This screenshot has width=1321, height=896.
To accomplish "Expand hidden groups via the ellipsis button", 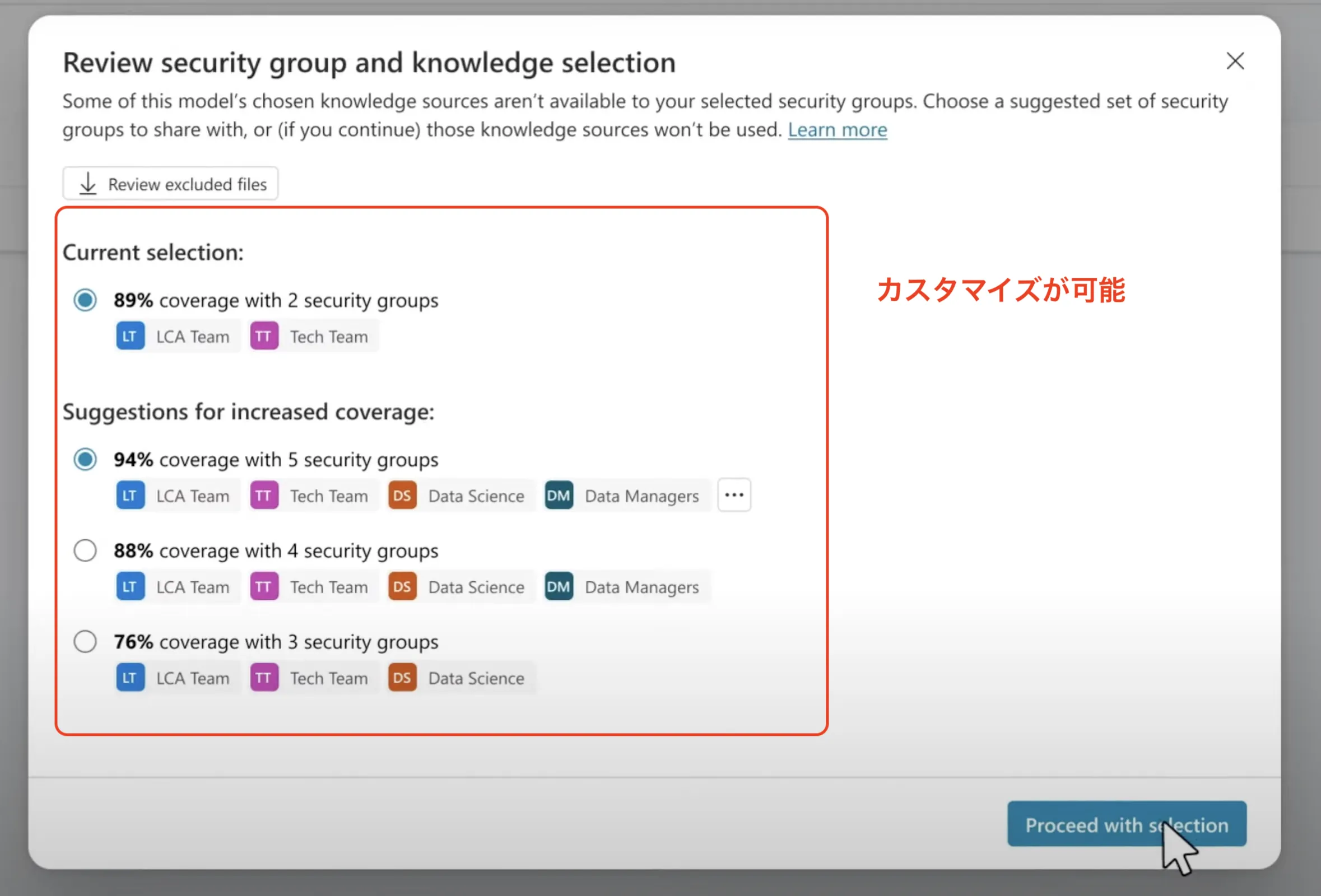I will (734, 495).
